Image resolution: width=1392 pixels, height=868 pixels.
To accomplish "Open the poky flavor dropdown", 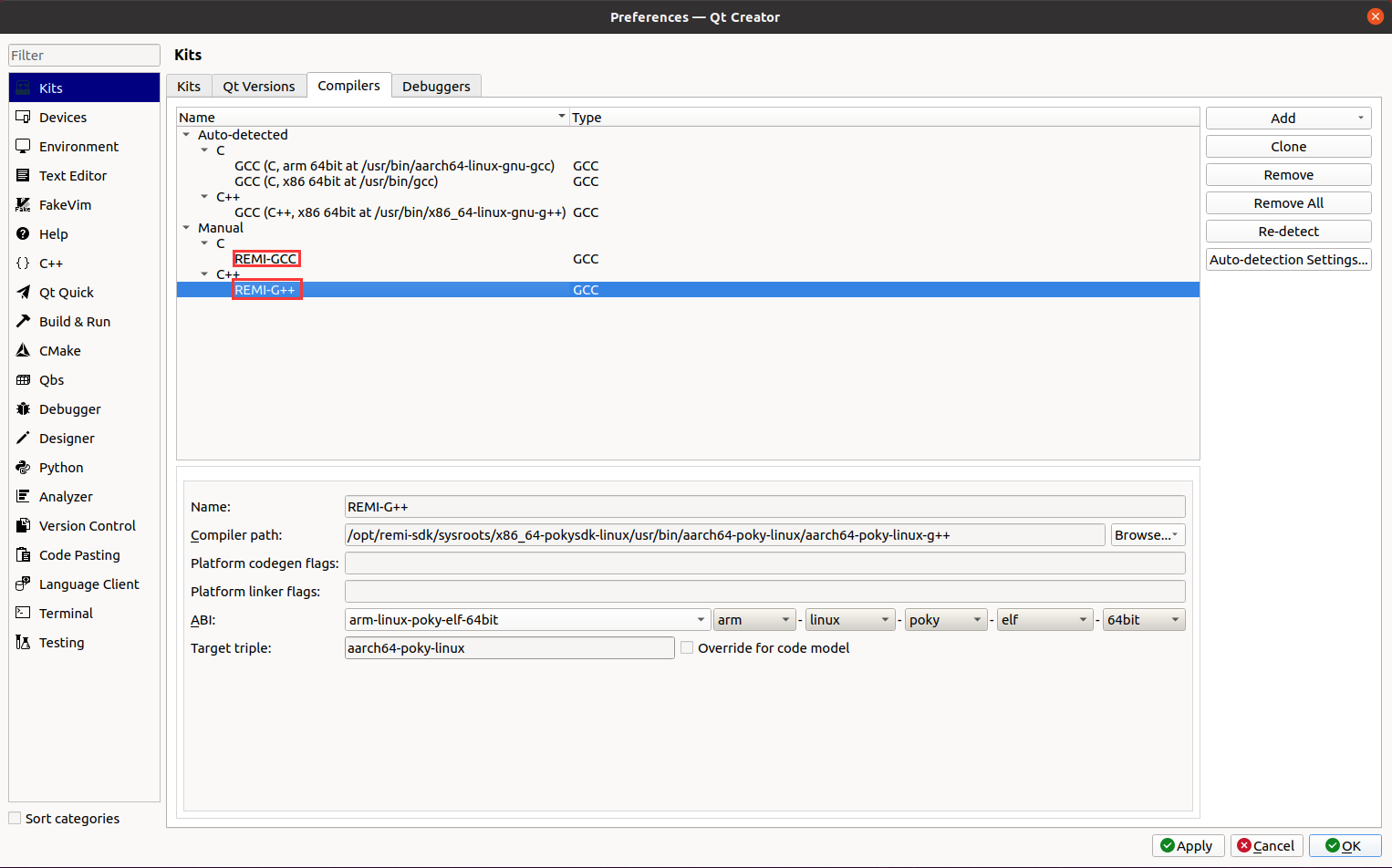I will point(947,620).
